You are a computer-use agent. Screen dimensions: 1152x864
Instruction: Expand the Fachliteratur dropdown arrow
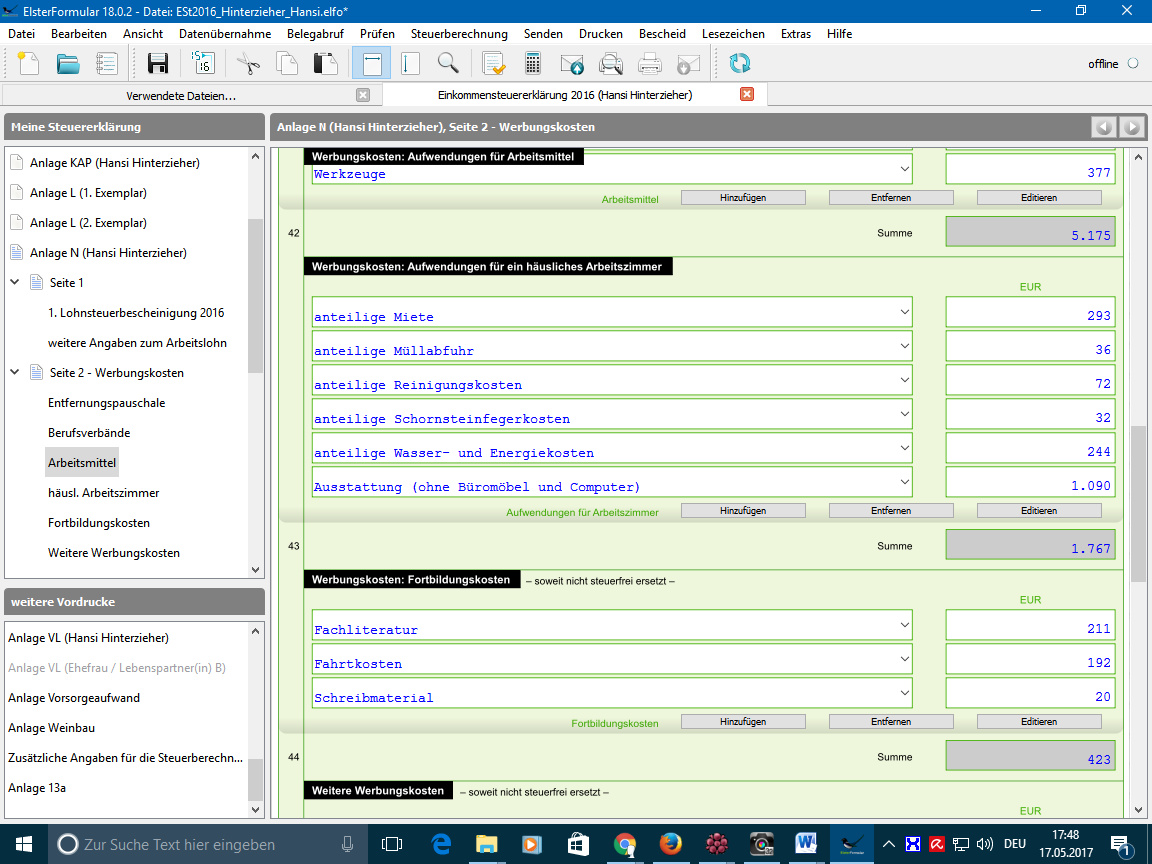pyautogui.click(x=904, y=625)
